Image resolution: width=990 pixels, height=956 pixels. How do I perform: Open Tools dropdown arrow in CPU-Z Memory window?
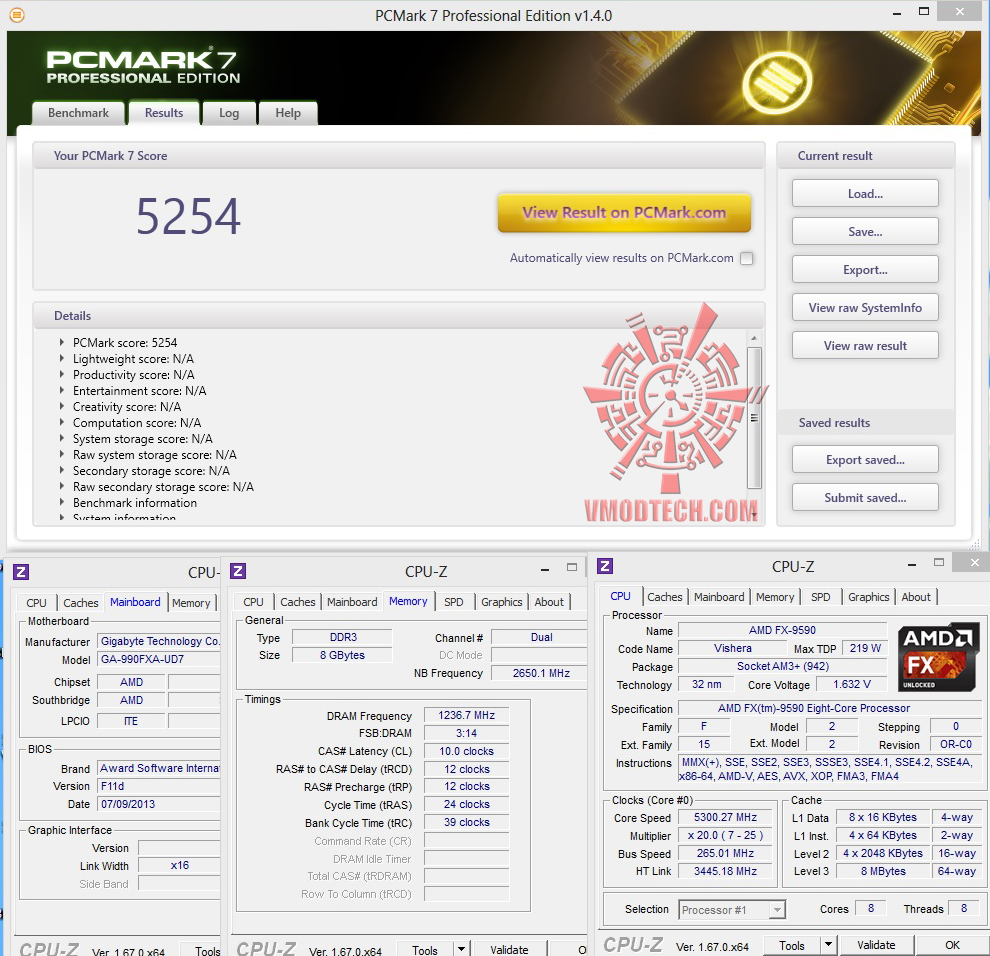tap(462, 949)
